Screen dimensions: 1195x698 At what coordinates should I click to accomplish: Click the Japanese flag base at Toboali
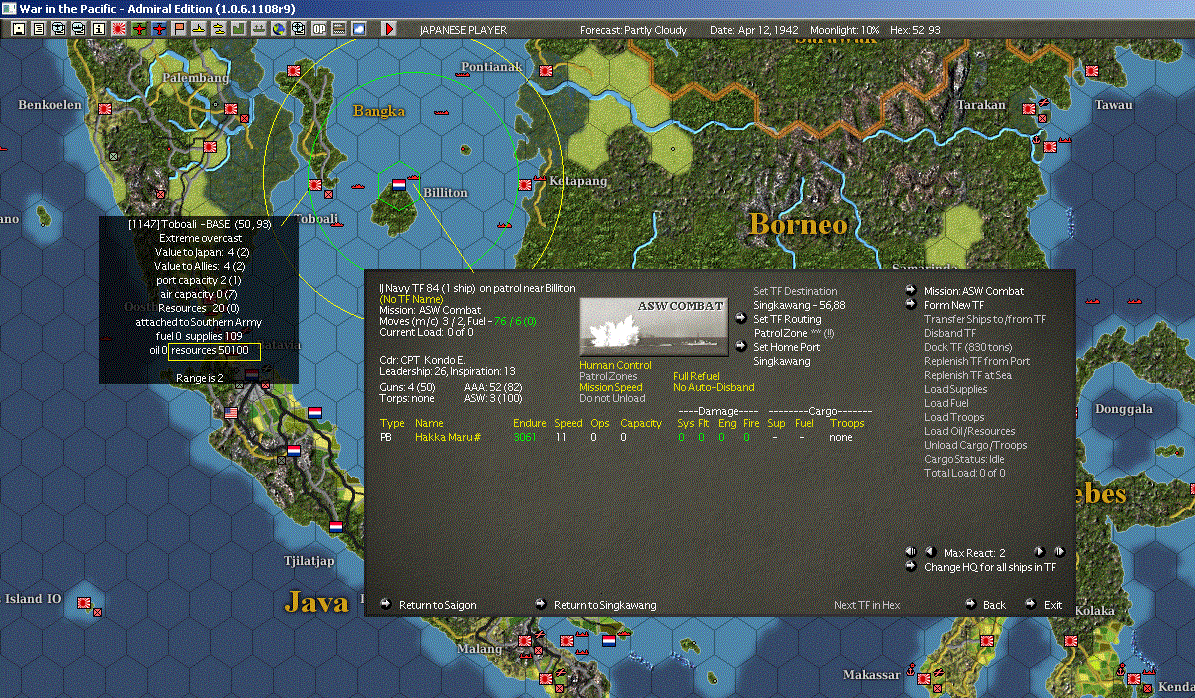[315, 184]
